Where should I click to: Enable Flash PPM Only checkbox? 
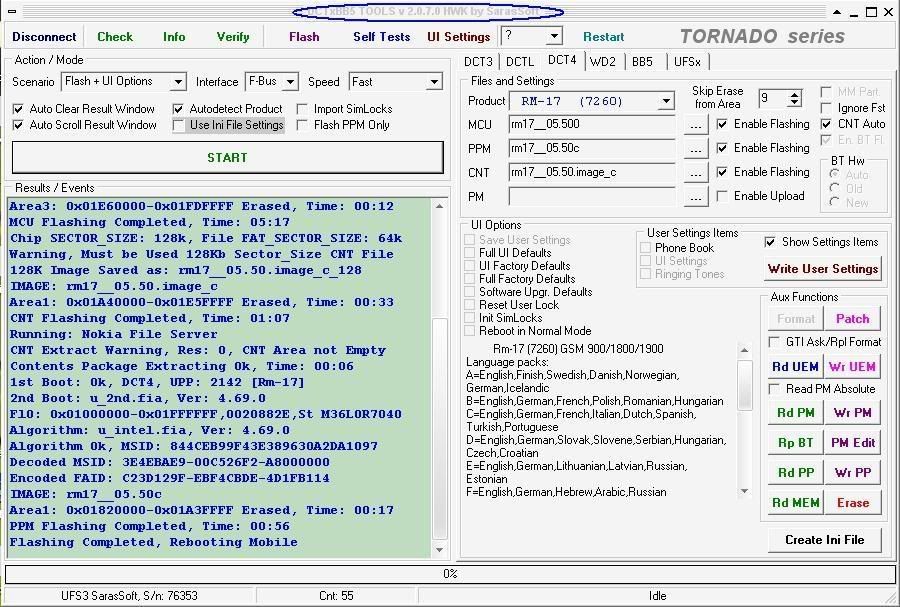303,125
